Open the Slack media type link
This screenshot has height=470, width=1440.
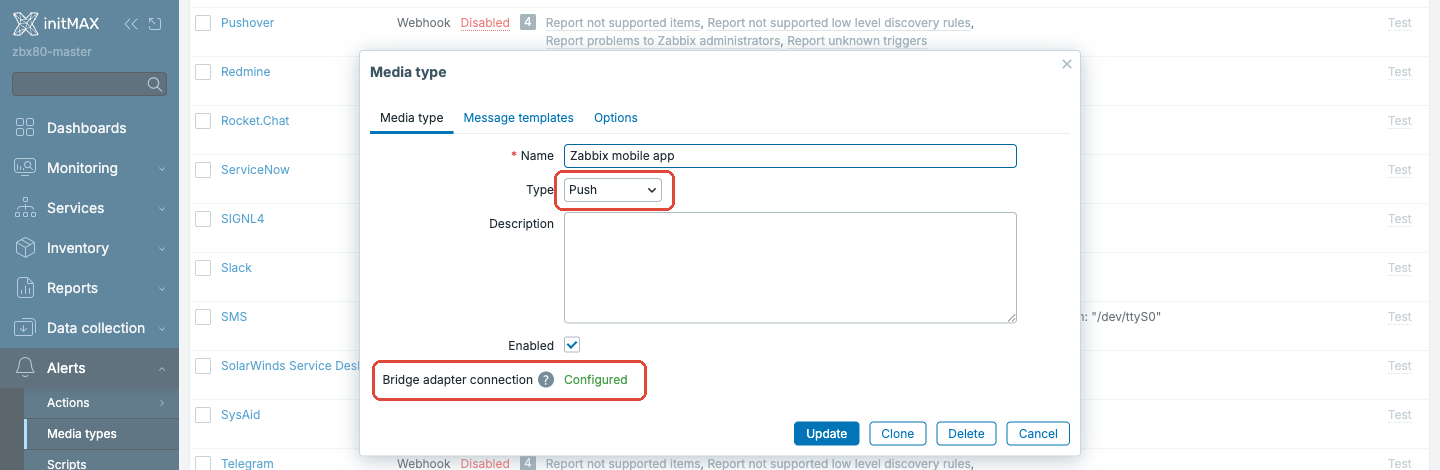click(x=237, y=268)
